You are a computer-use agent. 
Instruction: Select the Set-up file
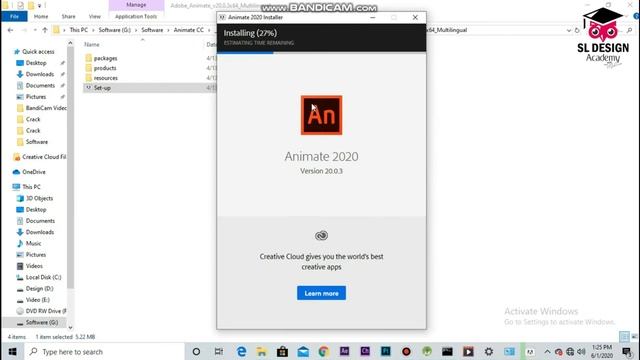point(102,88)
